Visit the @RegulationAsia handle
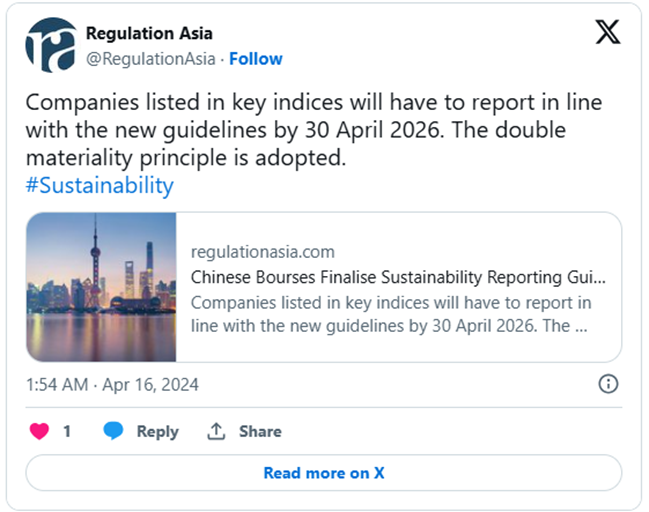Screen dimensions: 649x512 pyautogui.click(x=150, y=58)
